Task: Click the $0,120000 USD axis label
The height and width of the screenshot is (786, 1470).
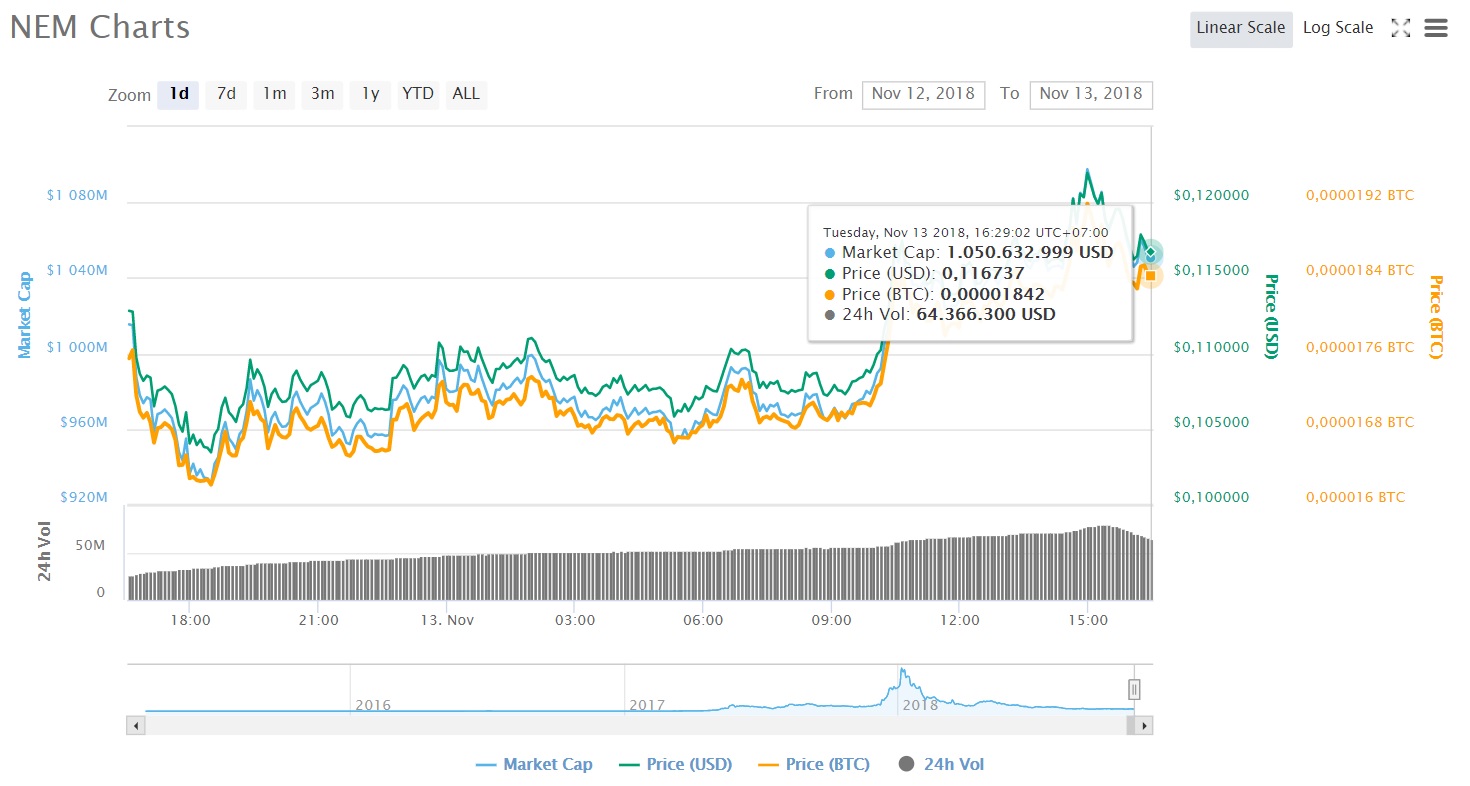Action: coord(1211,195)
